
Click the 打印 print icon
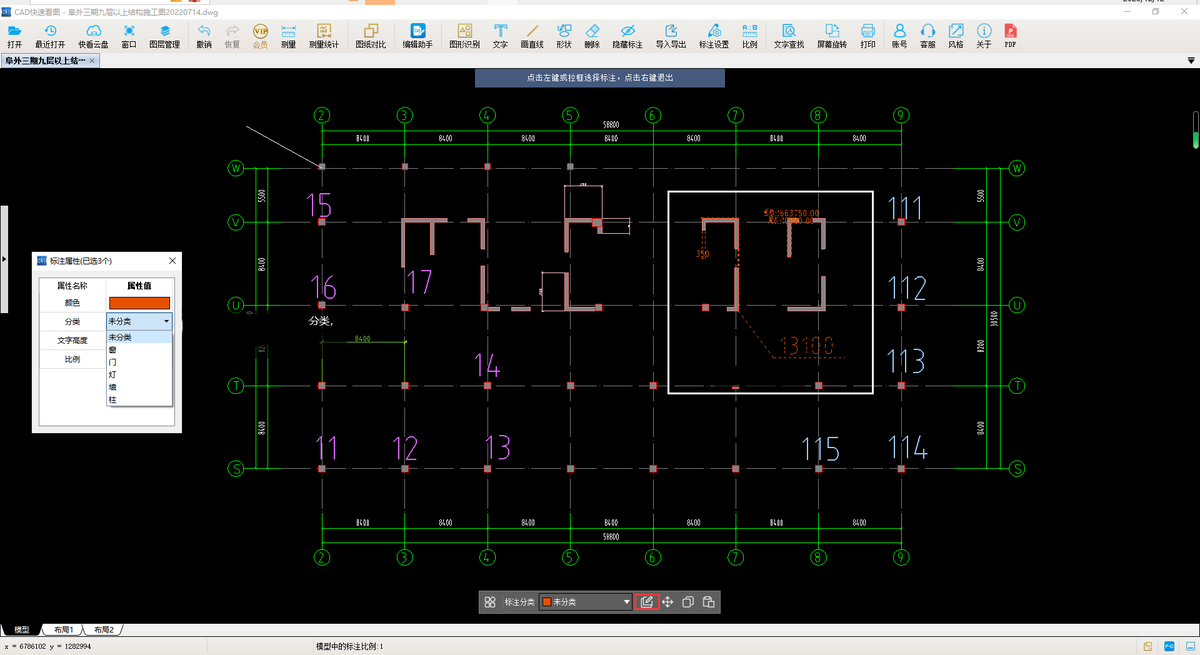point(868,37)
